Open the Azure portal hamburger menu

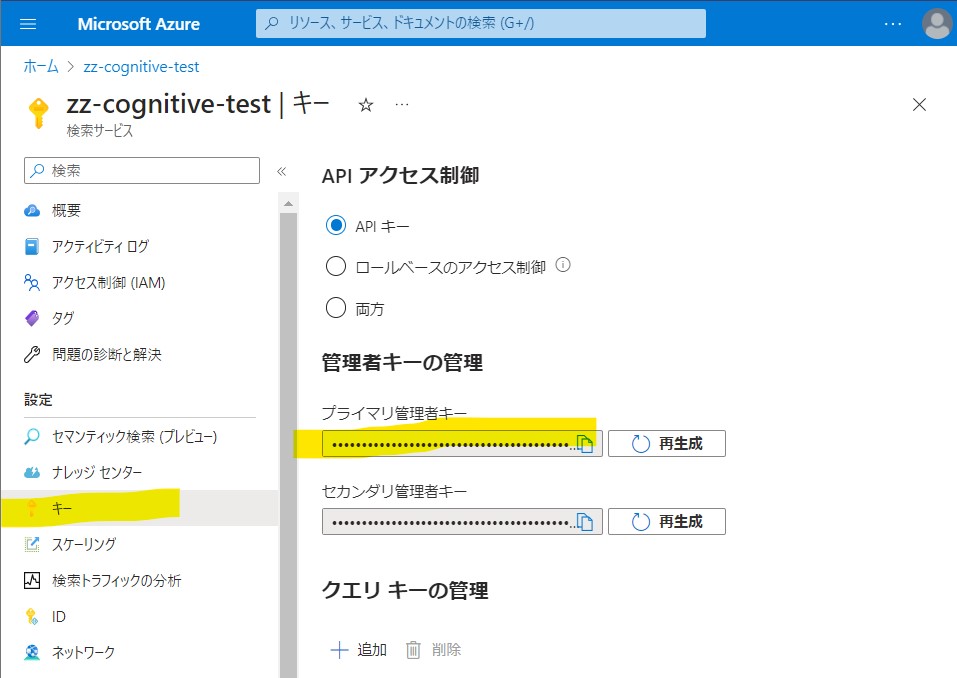click(x=28, y=24)
